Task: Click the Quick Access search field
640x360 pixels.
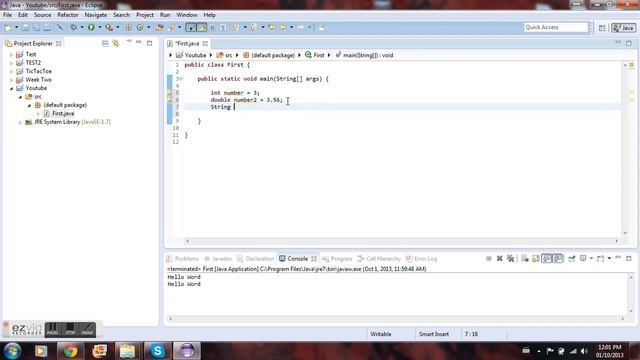Action: pyautogui.click(x=556, y=27)
